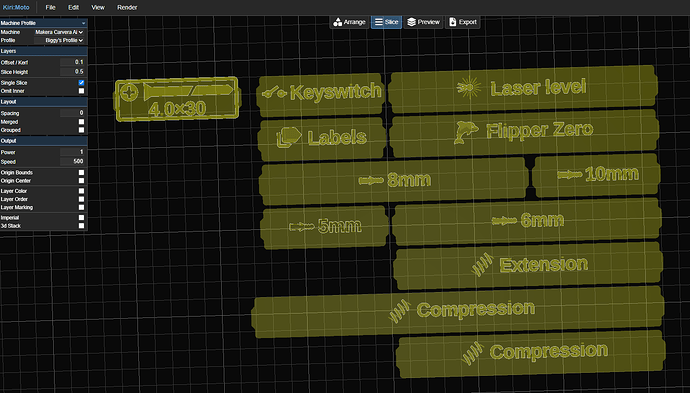Select the 4.0×30 screw label object
Viewport: 690px width, 393px height.
177,99
